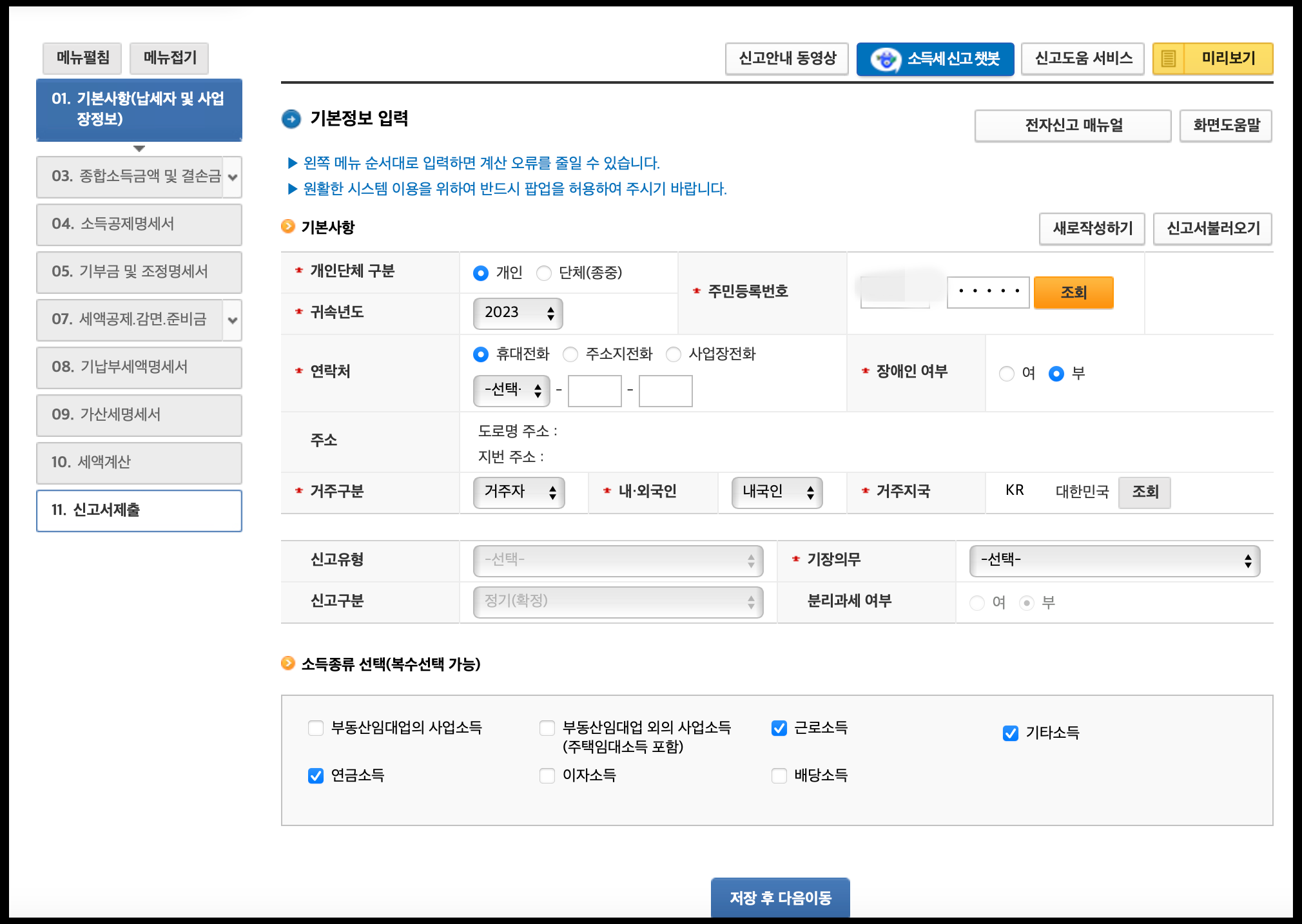The width and height of the screenshot is (1302, 924).
Task: Uncheck the 근로소득 checkbox
Action: (779, 728)
